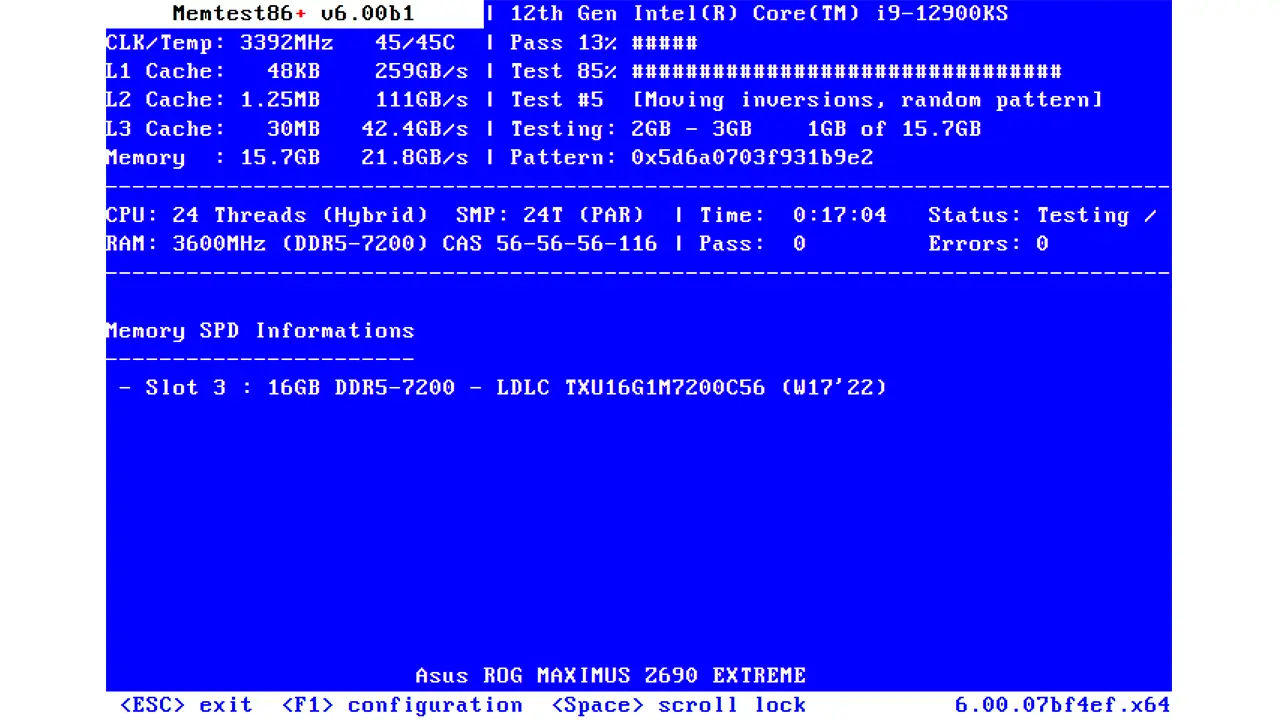Activate Space scroll lock option
The height and width of the screenshot is (720, 1280).
pyautogui.click(x=679, y=705)
